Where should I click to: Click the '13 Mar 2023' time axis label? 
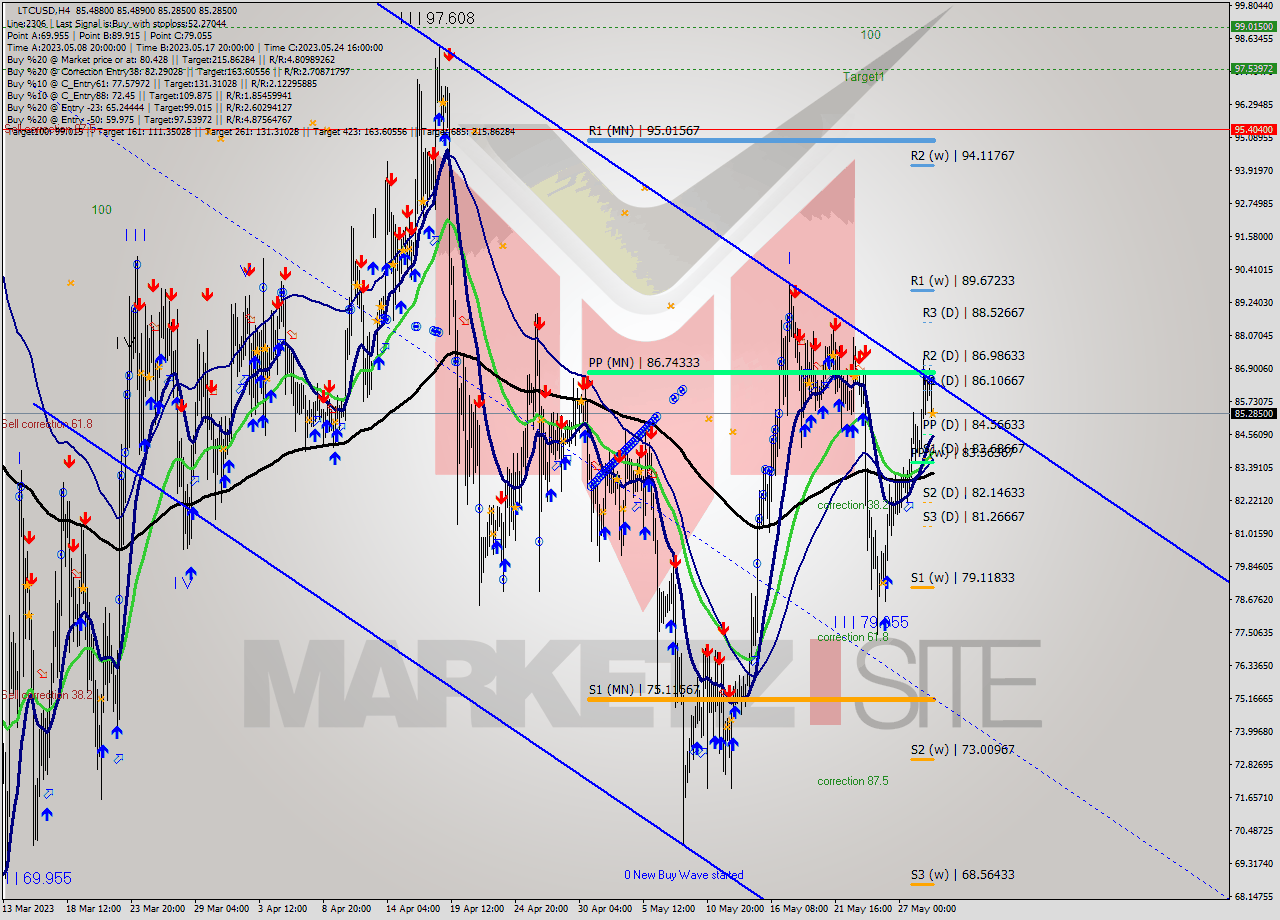(30, 909)
